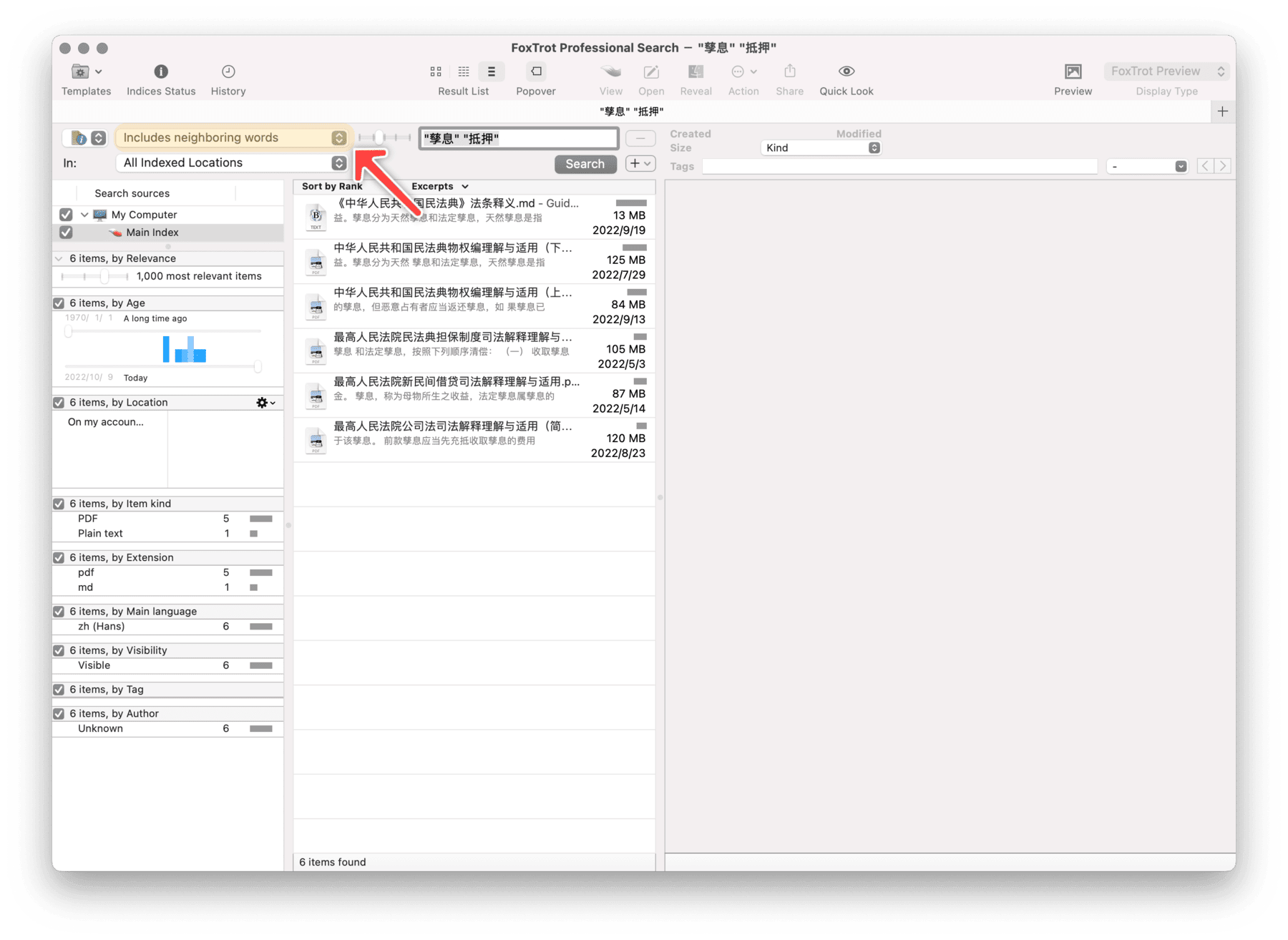Click the search scope icon selector
1288x940 pixels.
coord(85,138)
